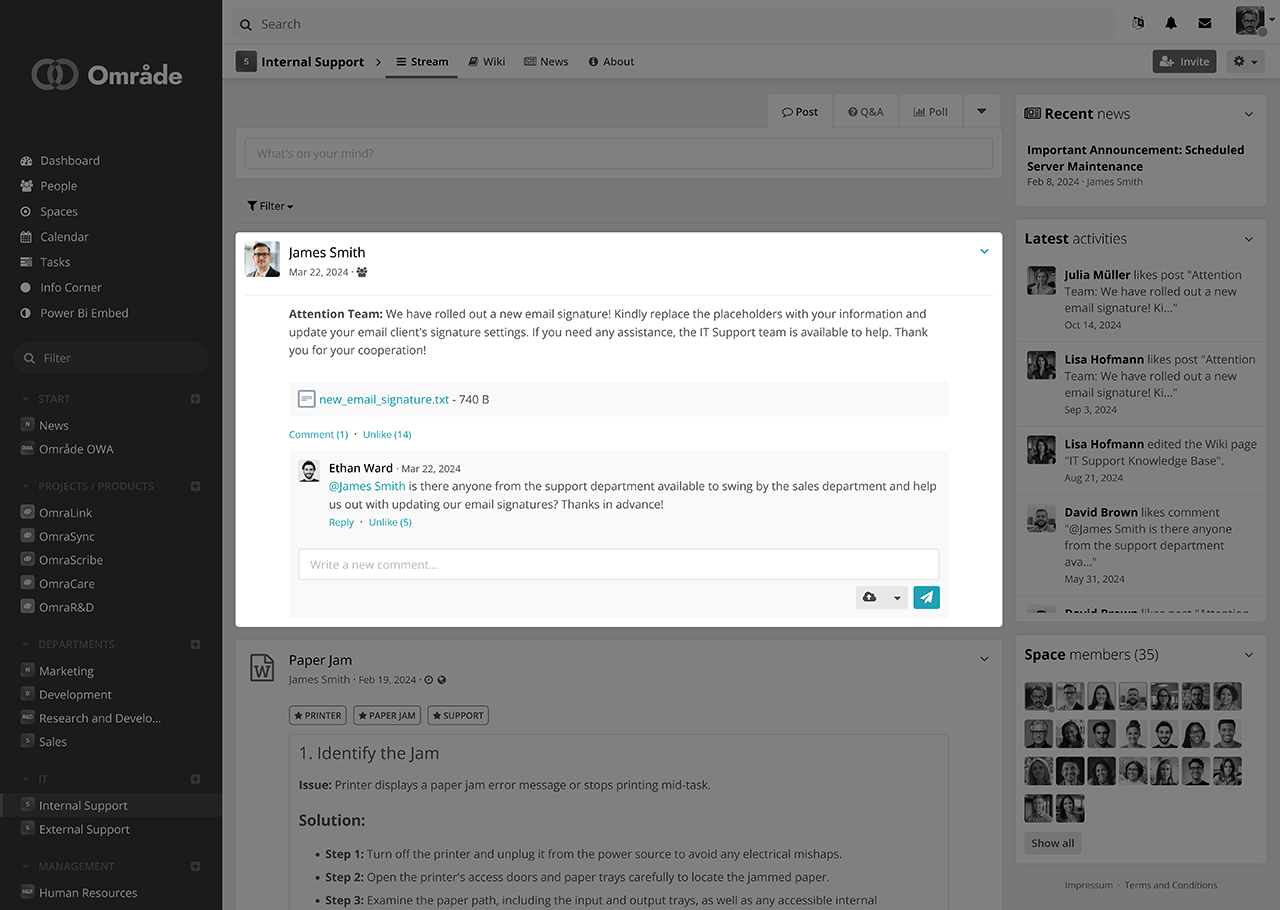
Task: Switch to the Wiki tab
Action: point(486,62)
